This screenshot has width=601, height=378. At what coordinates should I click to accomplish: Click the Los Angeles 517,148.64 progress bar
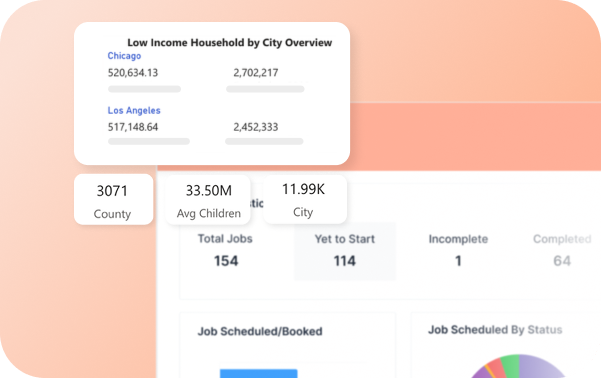149,141
